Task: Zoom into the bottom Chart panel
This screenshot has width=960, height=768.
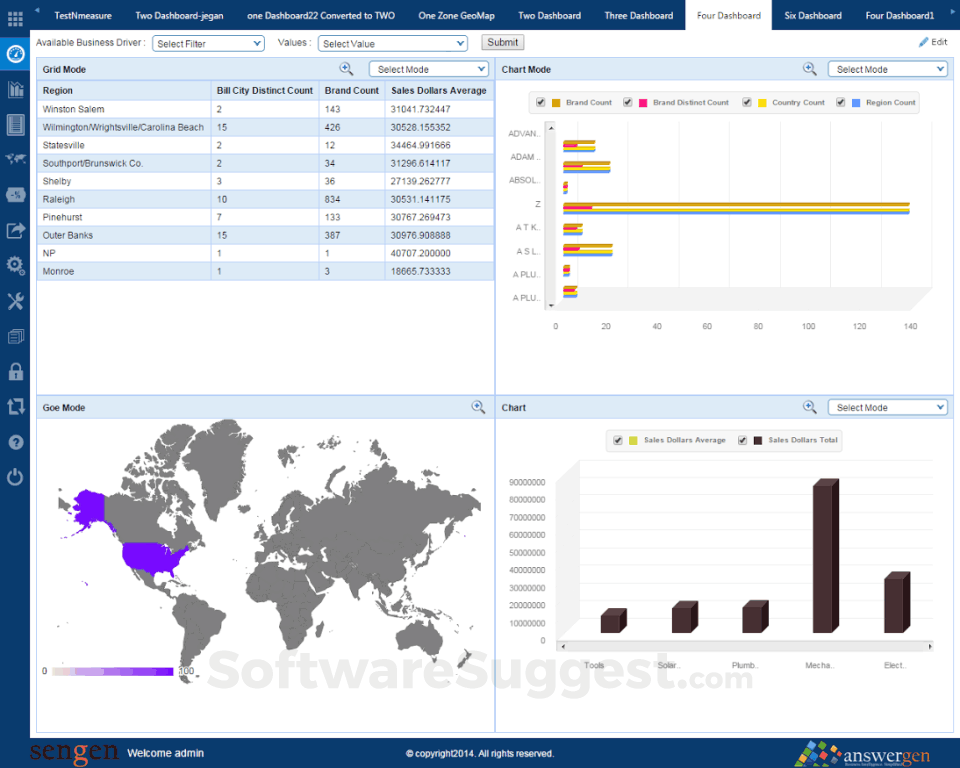Action: [x=809, y=407]
